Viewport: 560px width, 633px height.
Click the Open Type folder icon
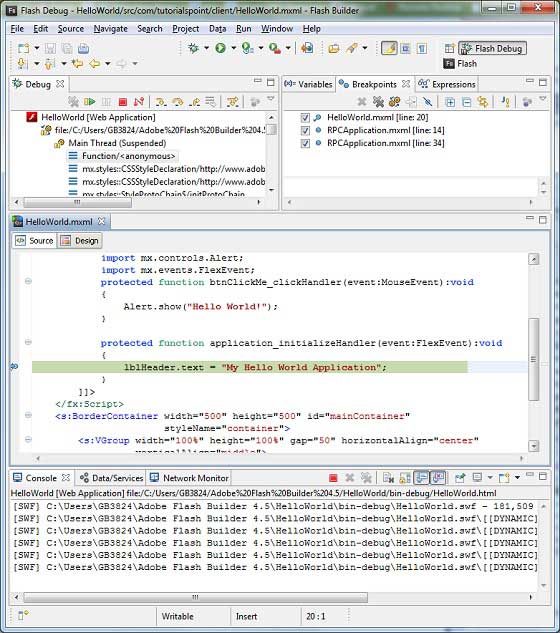pos(333,48)
